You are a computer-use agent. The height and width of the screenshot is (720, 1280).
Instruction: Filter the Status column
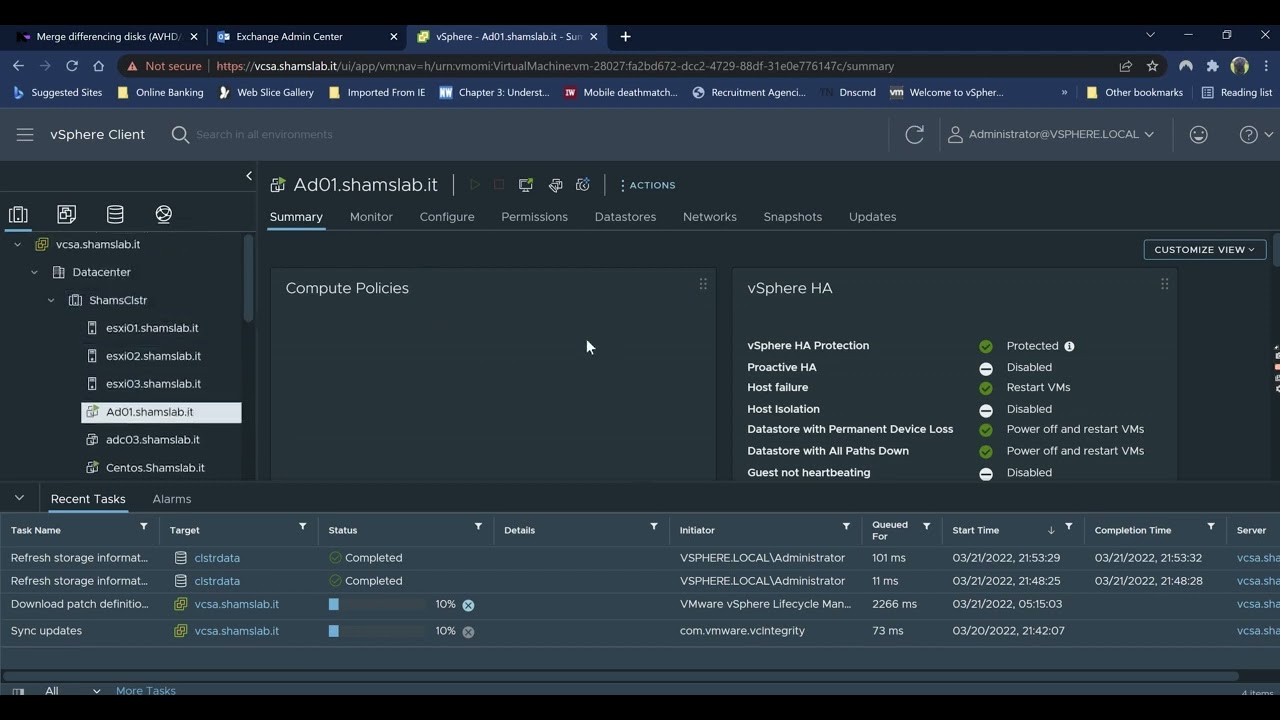point(478,526)
